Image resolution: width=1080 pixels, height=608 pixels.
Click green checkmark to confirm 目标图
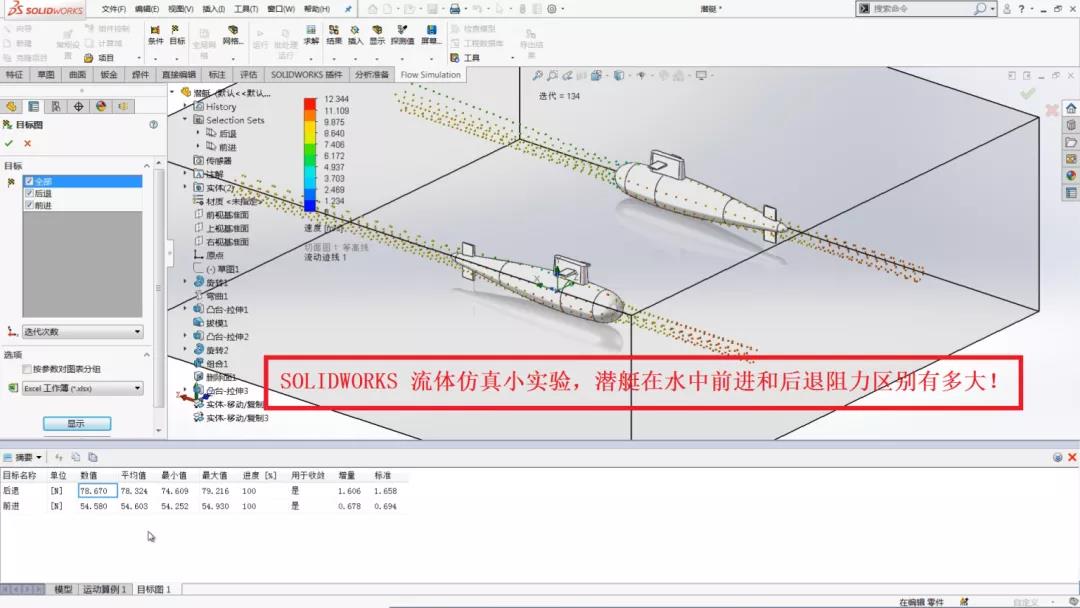click(x=9, y=143)
